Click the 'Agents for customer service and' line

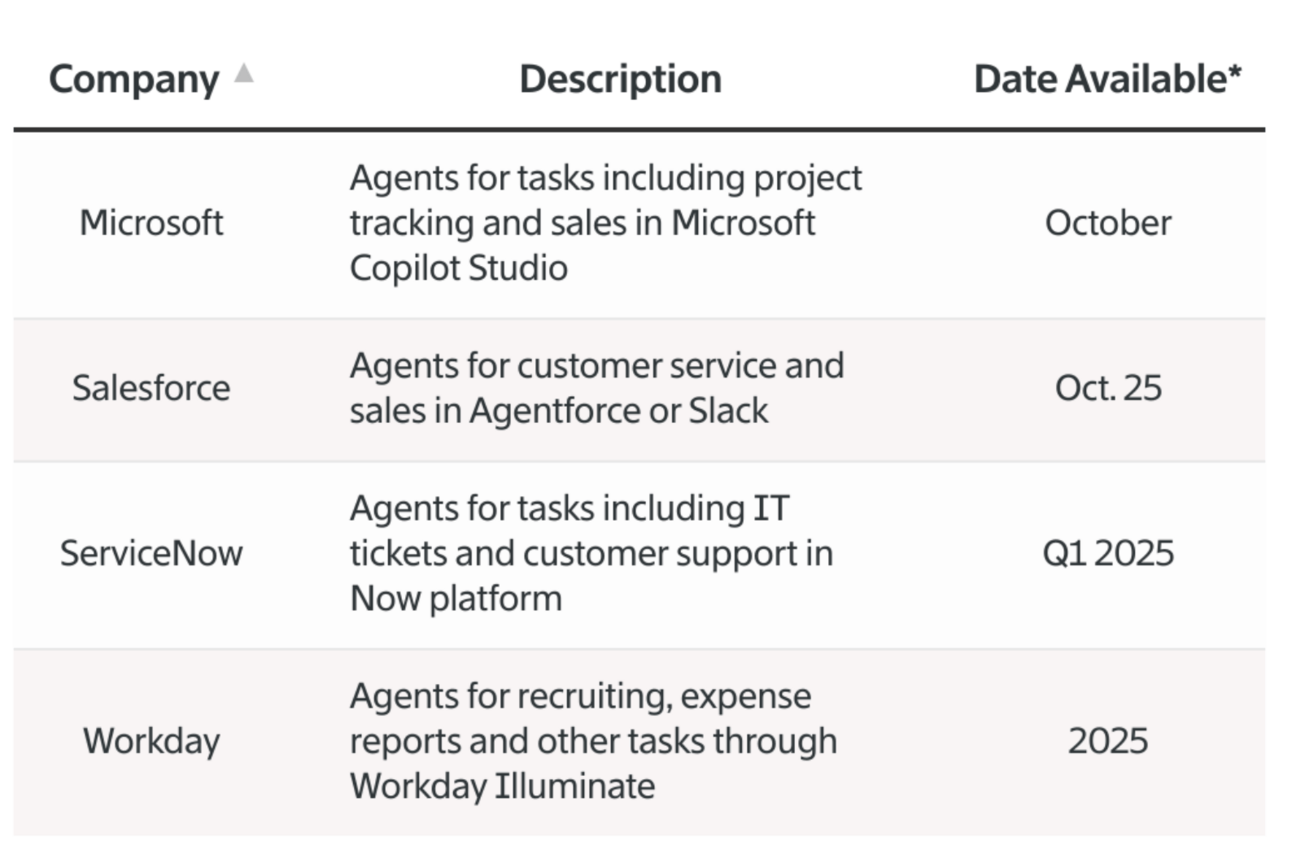(x=596, y=366)
